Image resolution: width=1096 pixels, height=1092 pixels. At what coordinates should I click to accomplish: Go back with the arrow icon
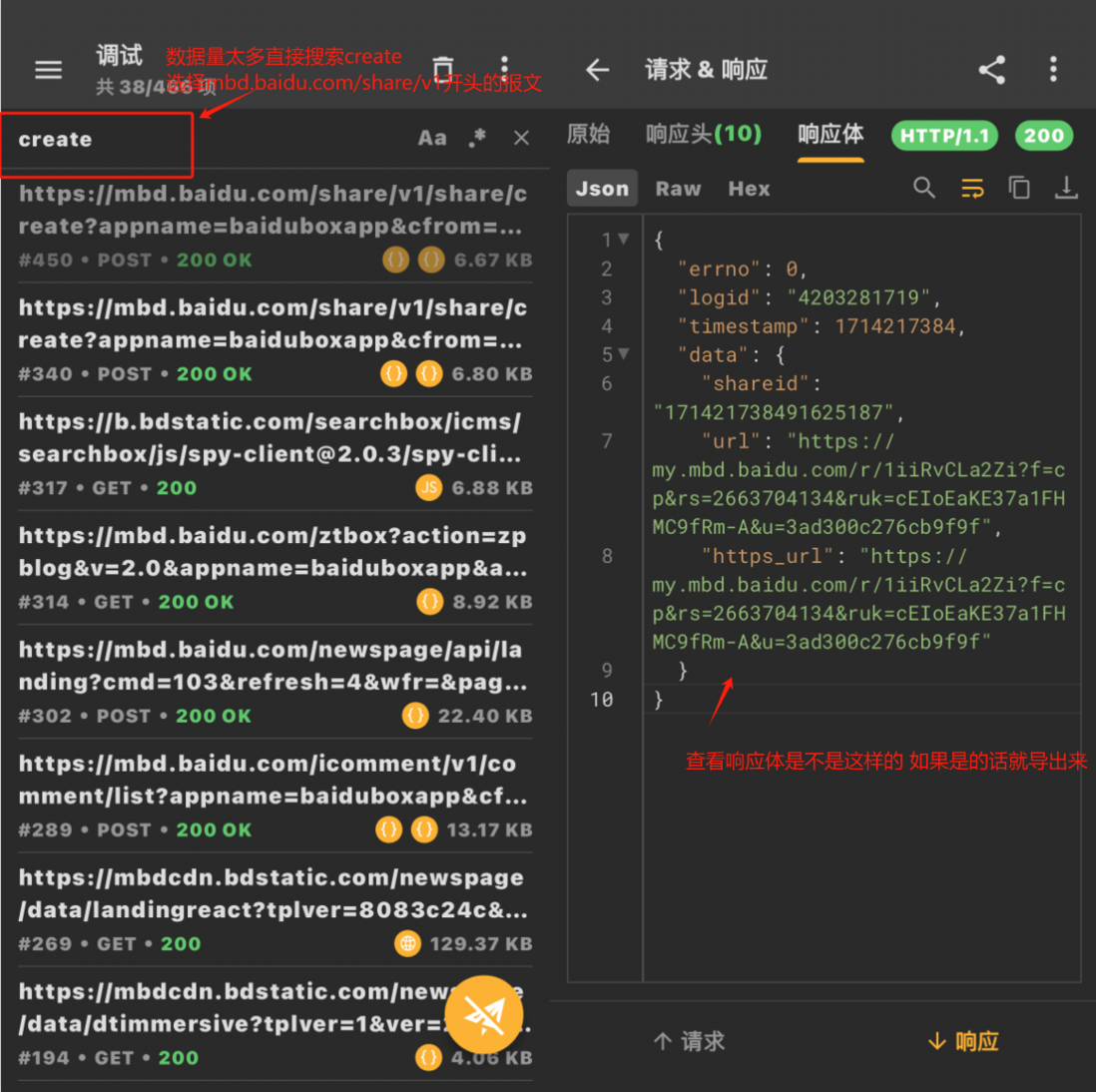tap(598, 69)
